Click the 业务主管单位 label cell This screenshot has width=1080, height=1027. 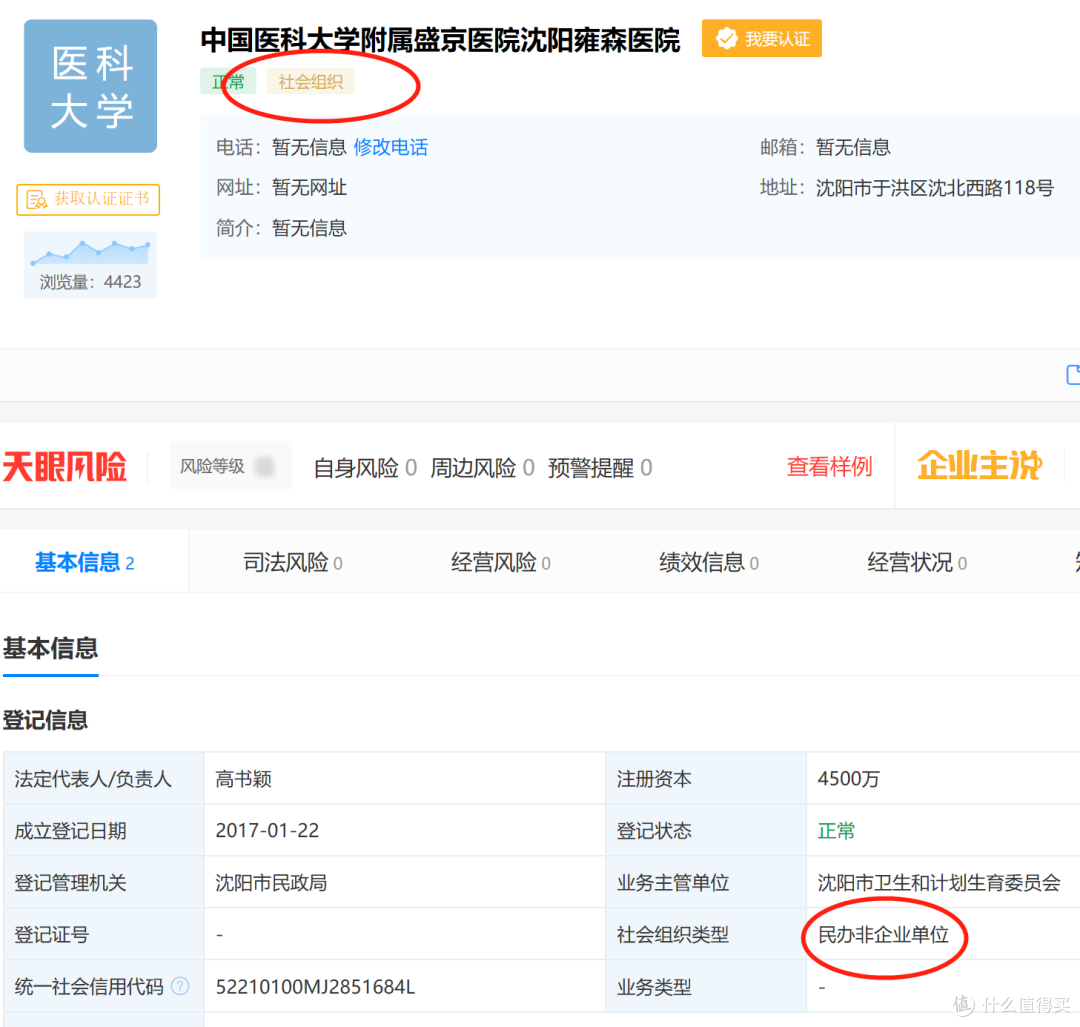tap(705, 882)
